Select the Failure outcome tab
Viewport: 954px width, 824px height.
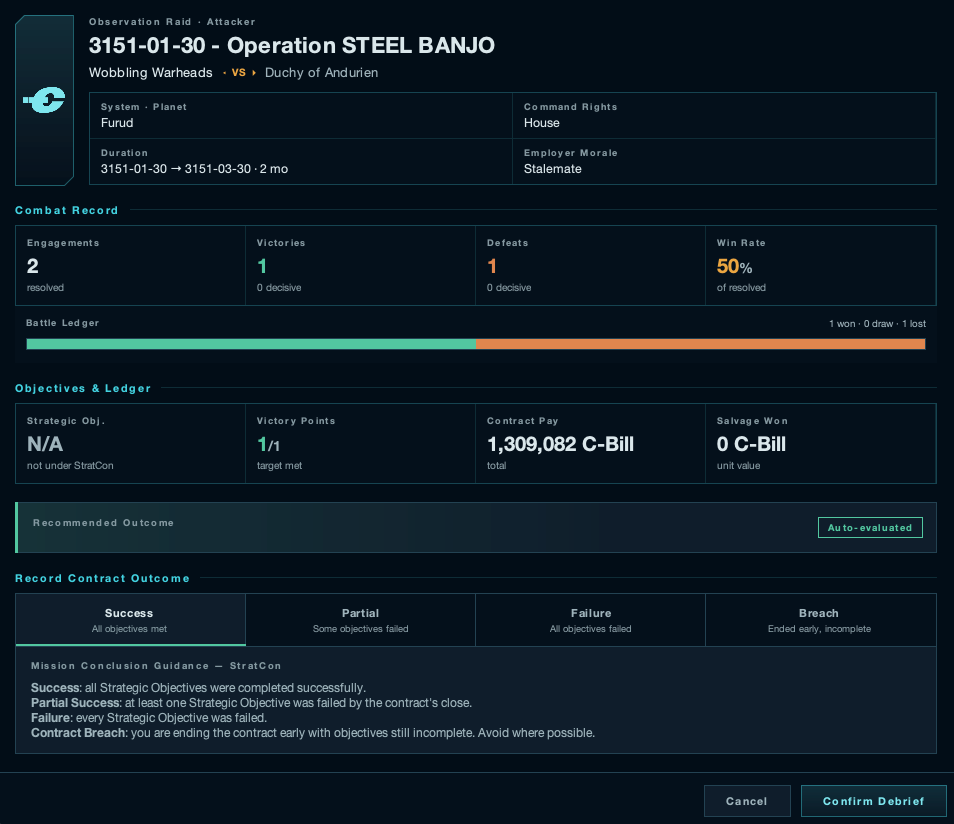[590, 620]
